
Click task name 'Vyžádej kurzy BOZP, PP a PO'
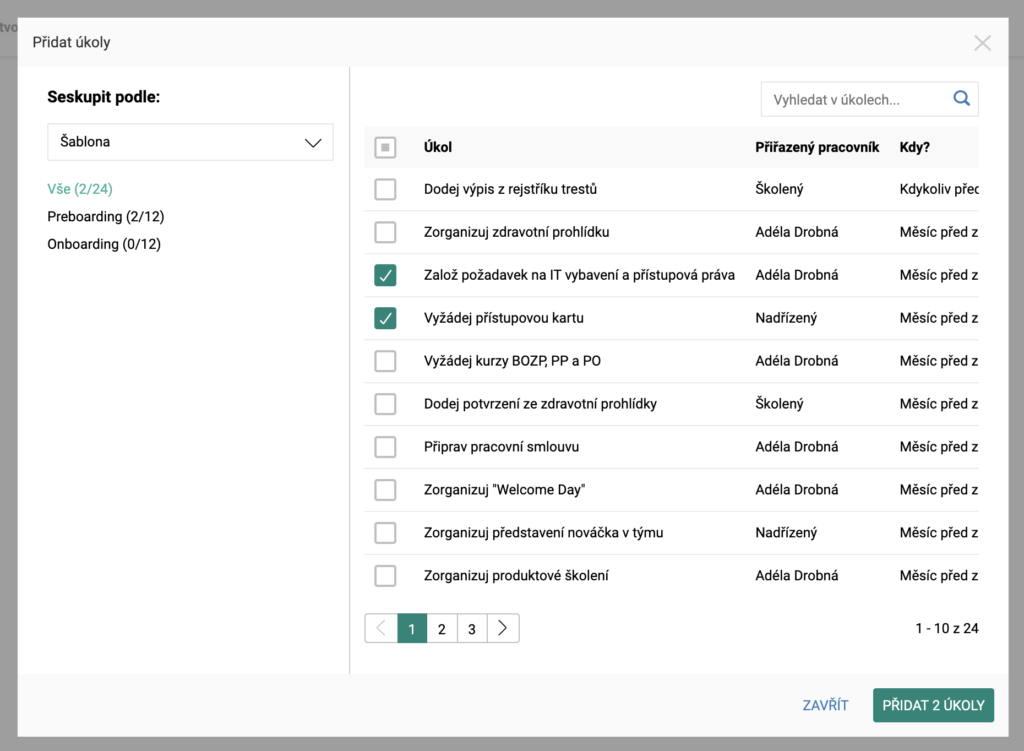(512, 360)
